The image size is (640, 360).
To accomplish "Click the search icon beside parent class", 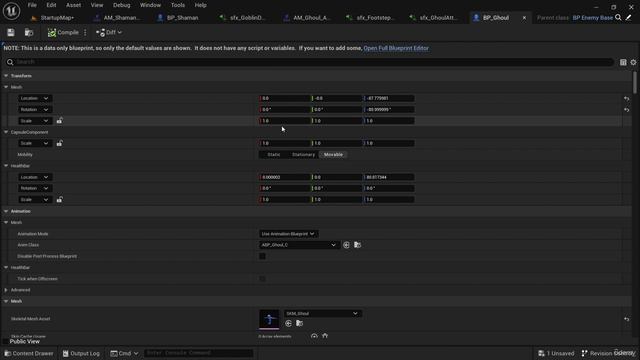I will tap(618, 17).
